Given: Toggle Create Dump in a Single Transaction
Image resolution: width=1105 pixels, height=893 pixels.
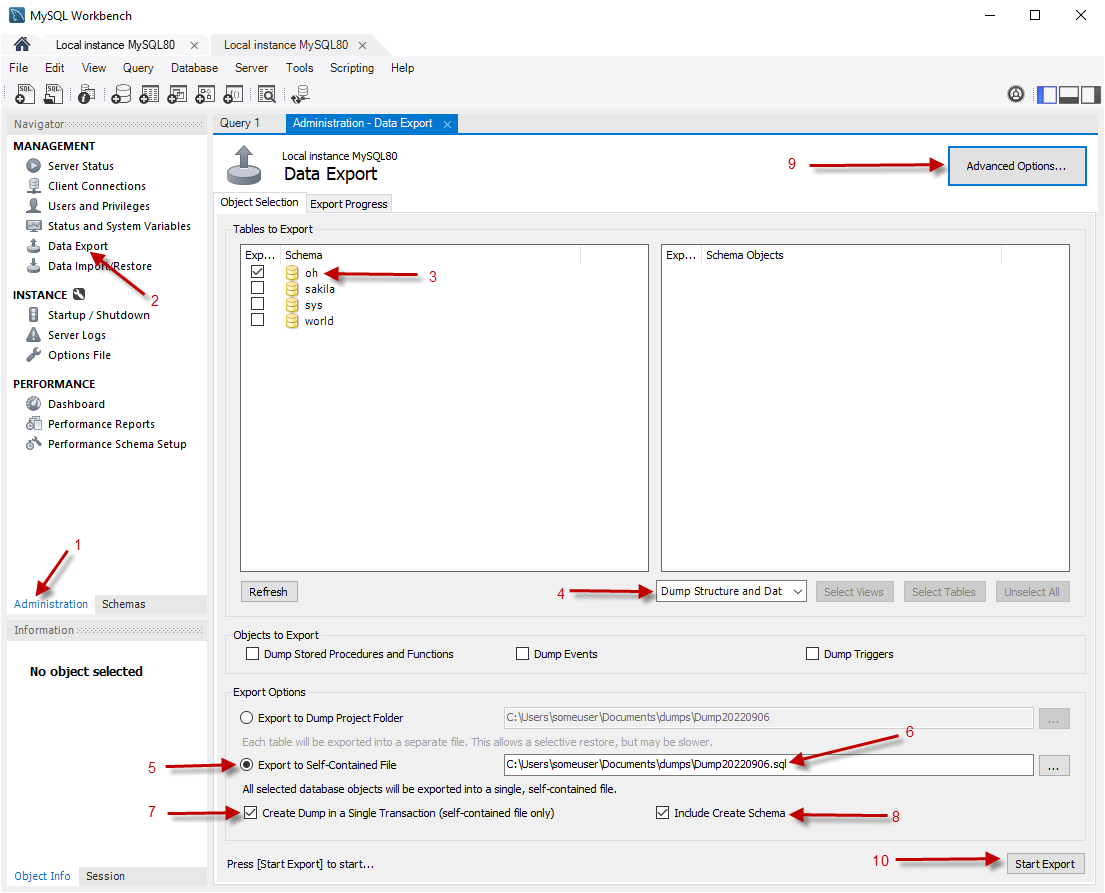Looking at the screenshot, I should [x=251, y=813].
